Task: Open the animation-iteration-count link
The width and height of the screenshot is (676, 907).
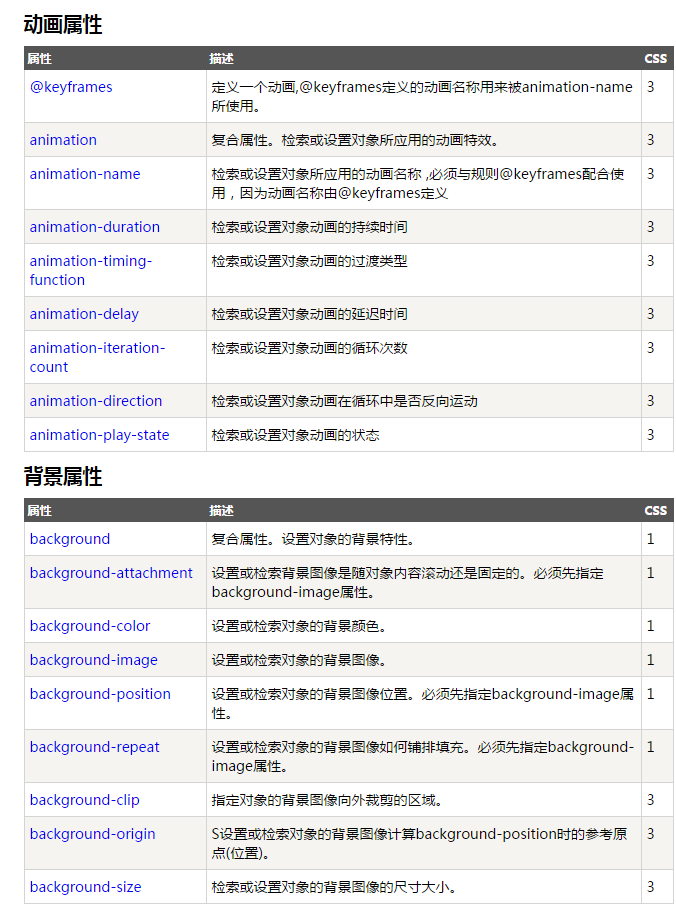Action: 97,357
